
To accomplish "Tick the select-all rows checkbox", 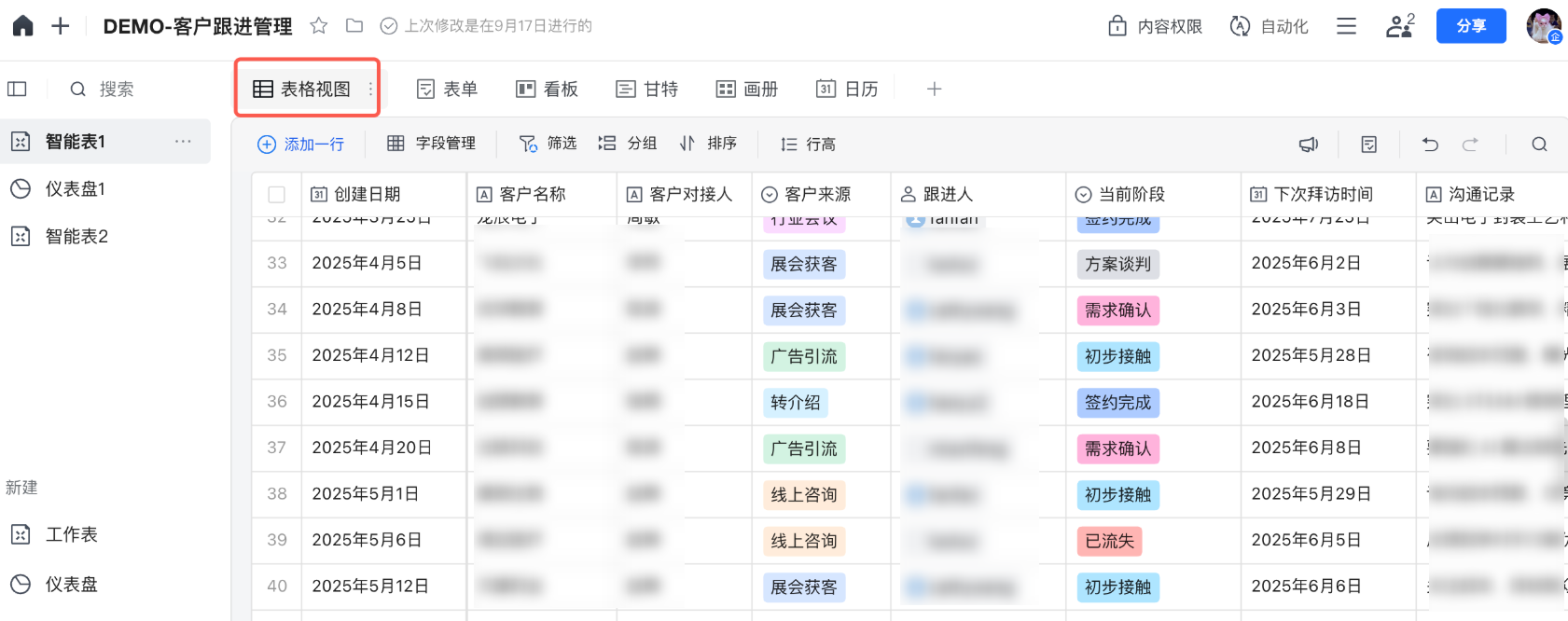I will click(276, 195).
